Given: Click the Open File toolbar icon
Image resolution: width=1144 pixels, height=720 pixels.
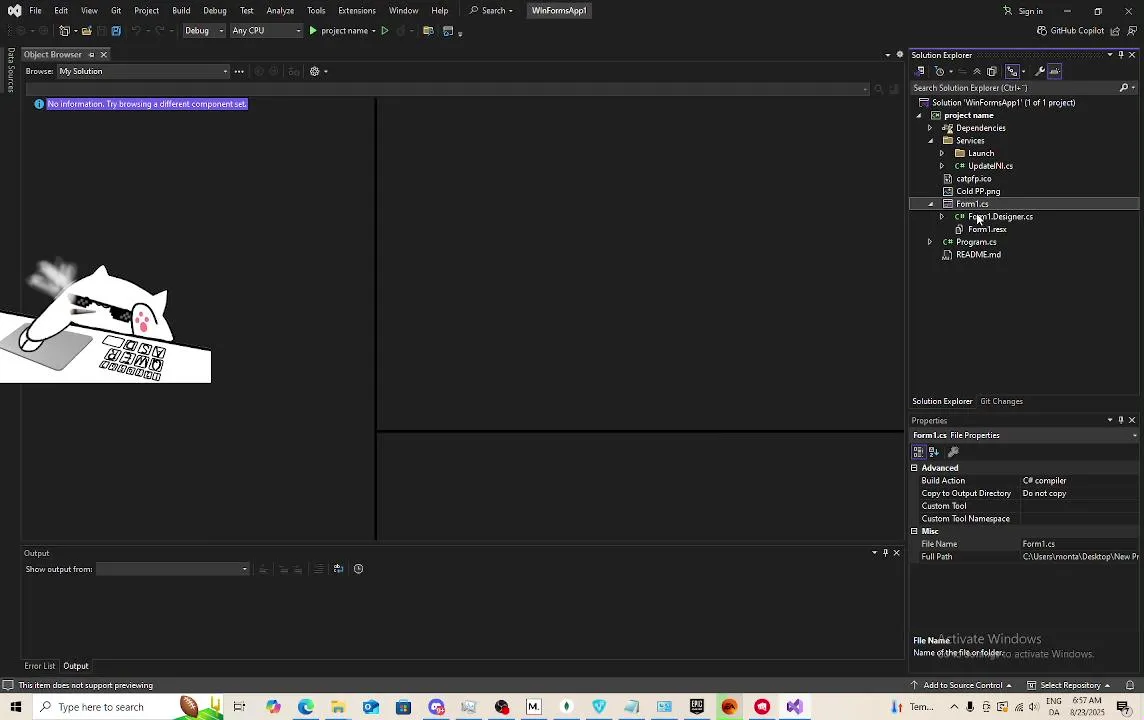Looking at the screenshot, I should [87, 31].
